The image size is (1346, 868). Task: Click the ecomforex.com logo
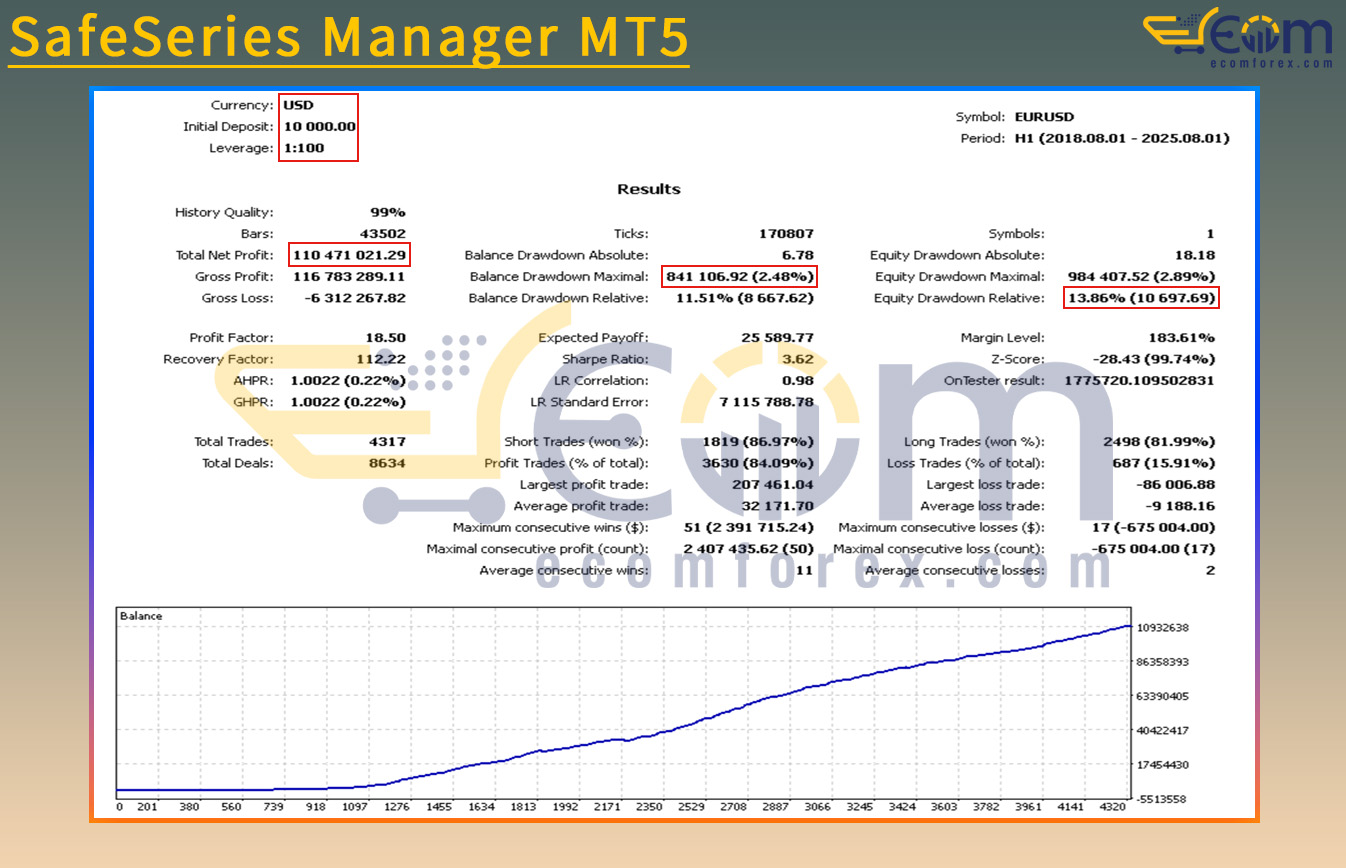(1239, 37)
